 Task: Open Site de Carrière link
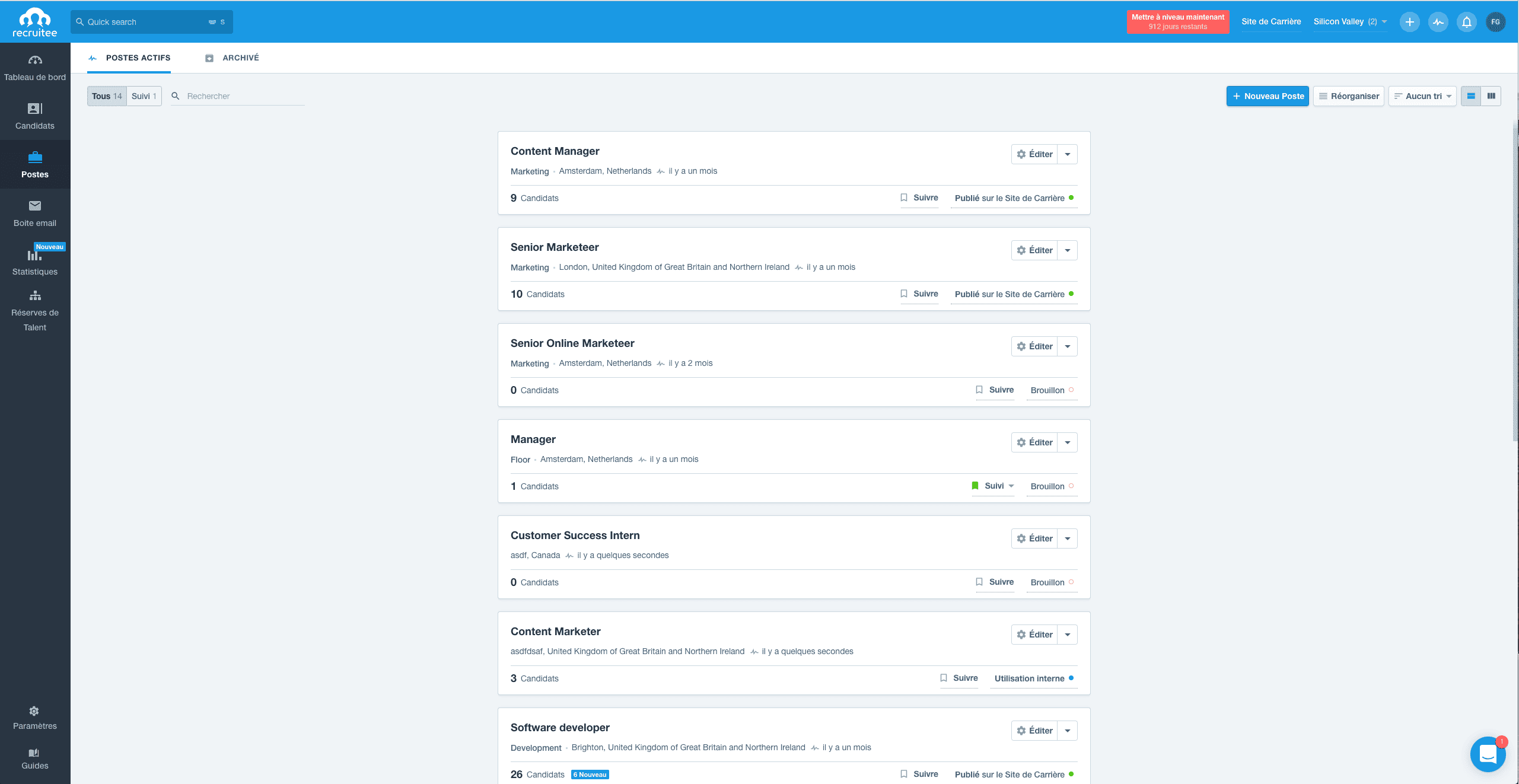pyautogui.click(x=1270, y=21)
